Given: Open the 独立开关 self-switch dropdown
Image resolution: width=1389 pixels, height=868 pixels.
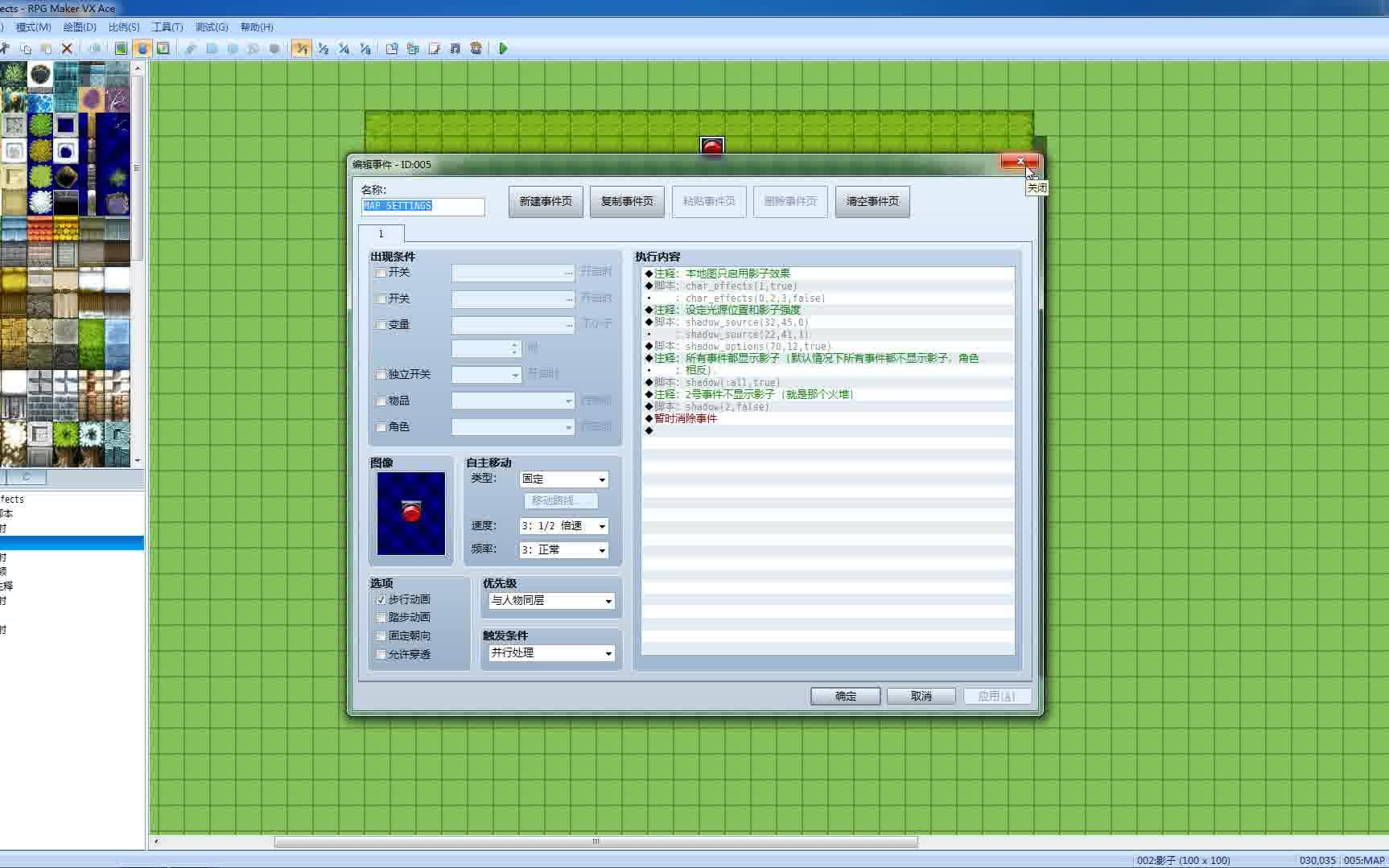Looking at the screenshot, I should 487,375.
